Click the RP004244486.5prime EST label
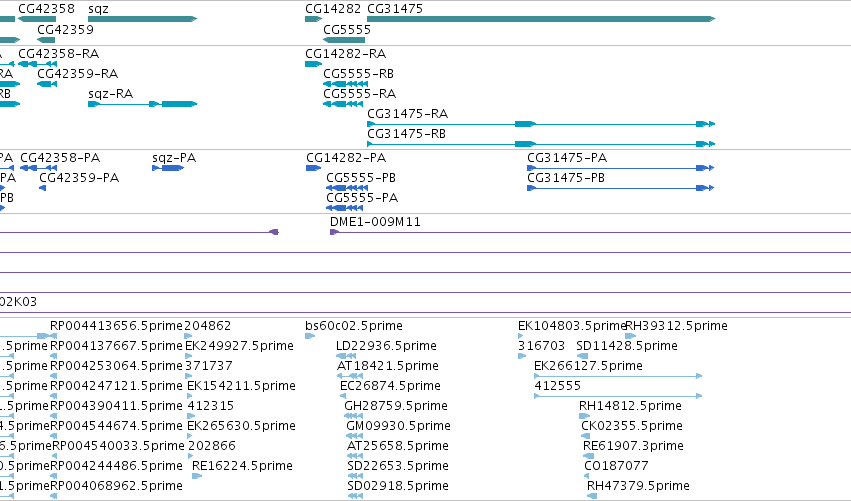Viewport: 851px width, 501px height. (116, 466)
